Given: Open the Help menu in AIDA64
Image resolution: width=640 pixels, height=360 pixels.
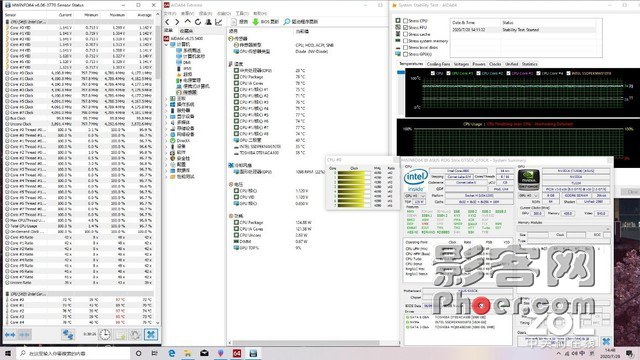Looking at the screenshot, I should (260, 13).
